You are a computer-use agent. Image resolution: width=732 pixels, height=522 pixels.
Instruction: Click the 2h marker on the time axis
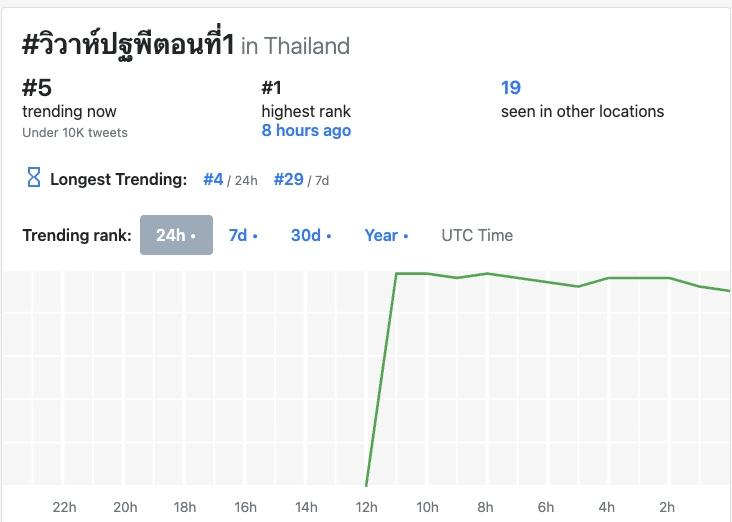pyautogui.click(x=667, y=507)
